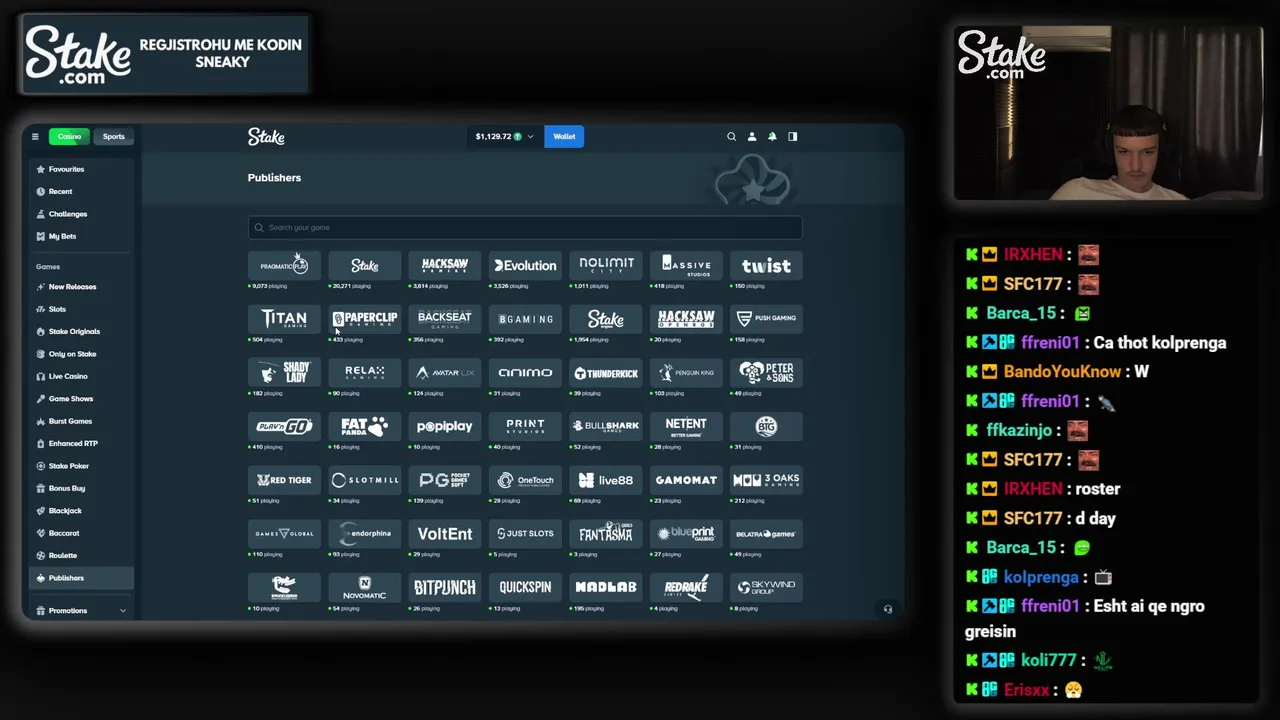Screen dimensions: 1280x720
Task: Switch to the Sports tab
Action: 114,136
